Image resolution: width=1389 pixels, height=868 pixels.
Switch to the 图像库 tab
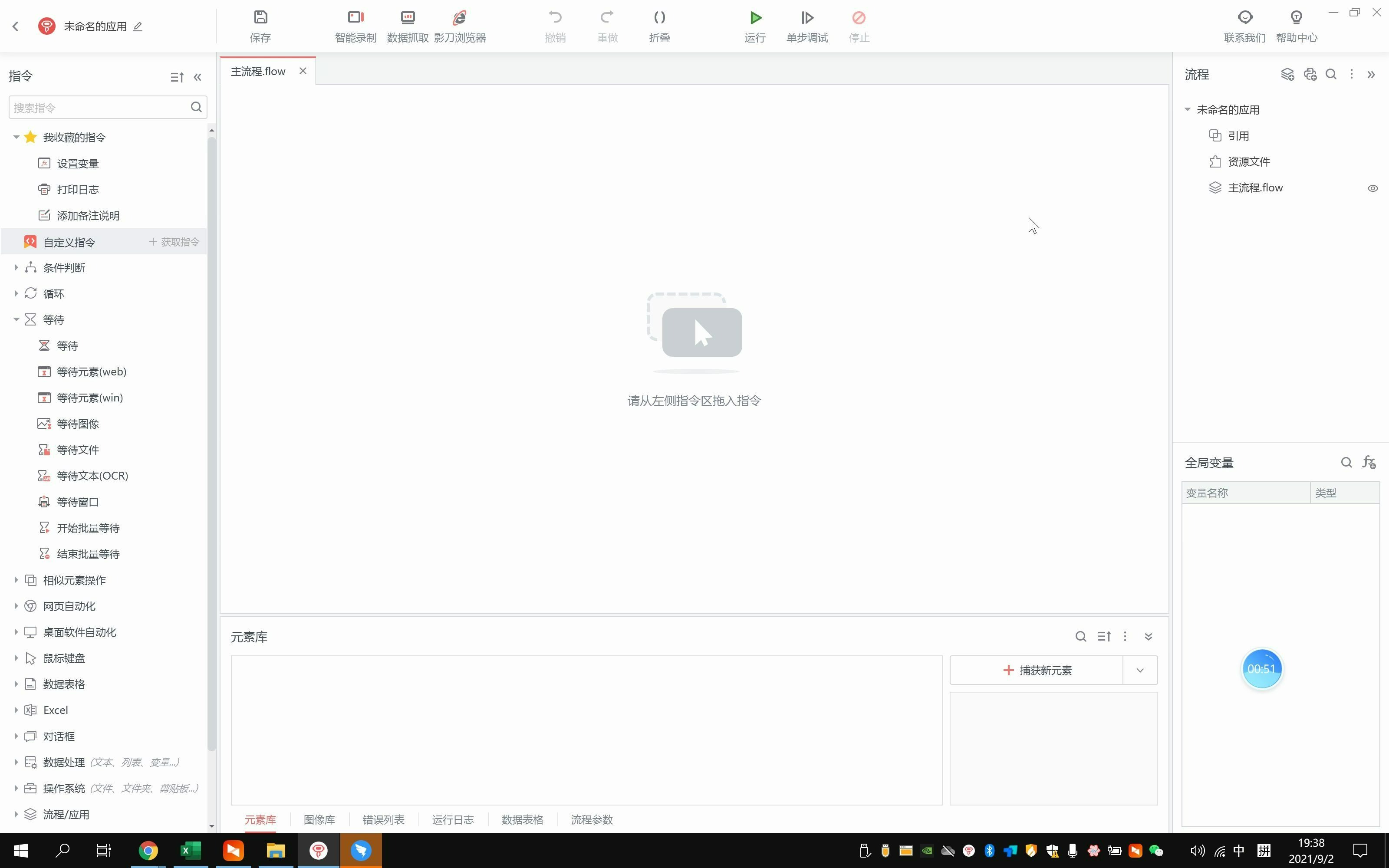tap(319, 819)
